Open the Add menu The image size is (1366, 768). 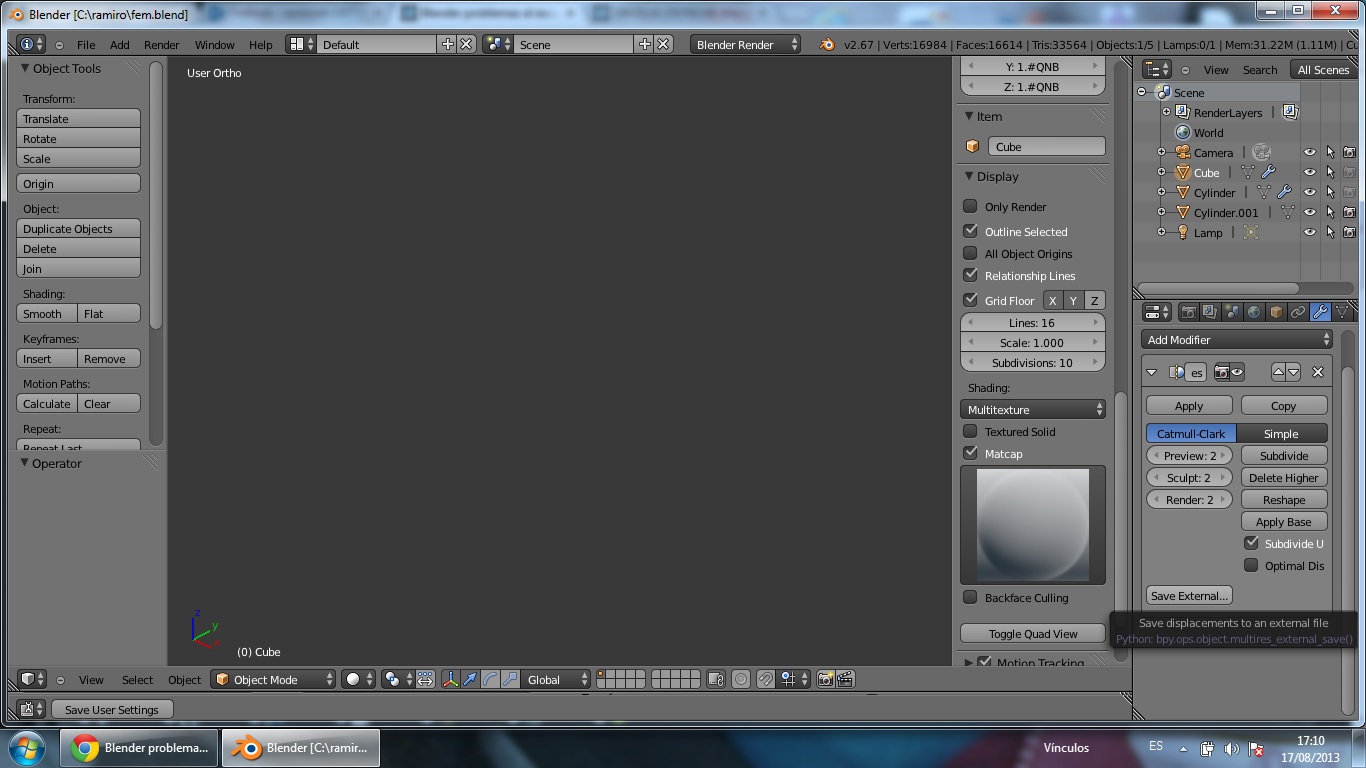pos(120,44)
